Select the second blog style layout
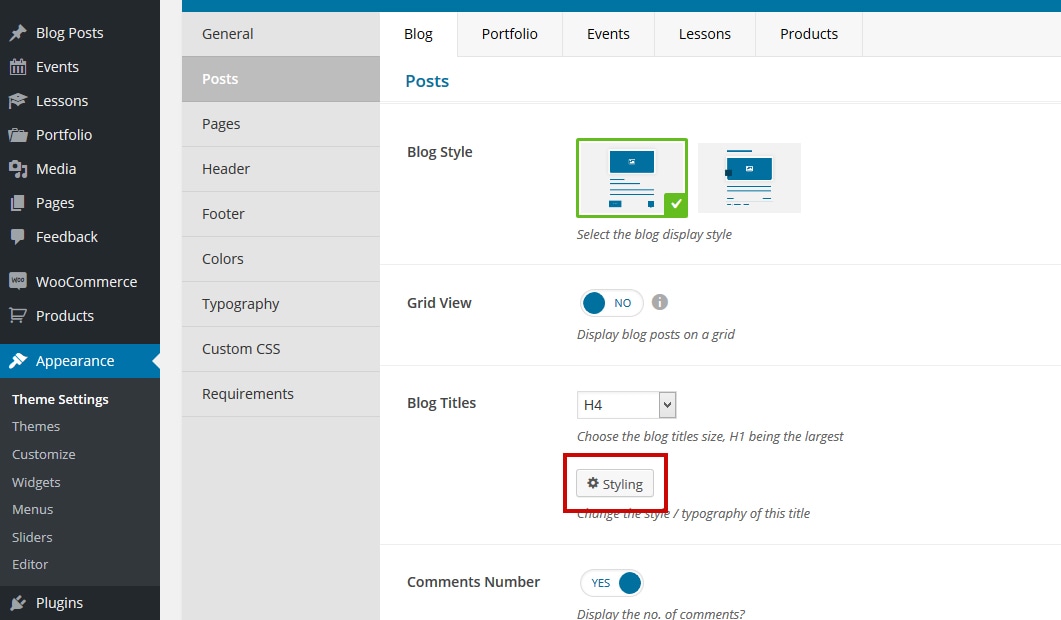The height and width of the screenshot is (620, 1061). 749,178
